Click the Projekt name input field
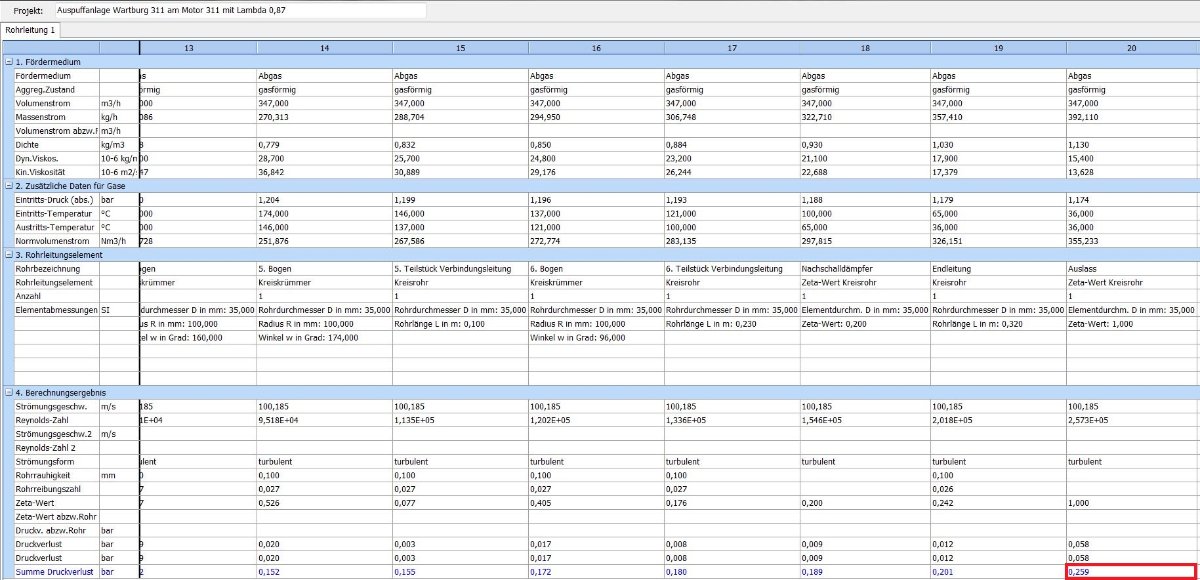 click(239, 10)
